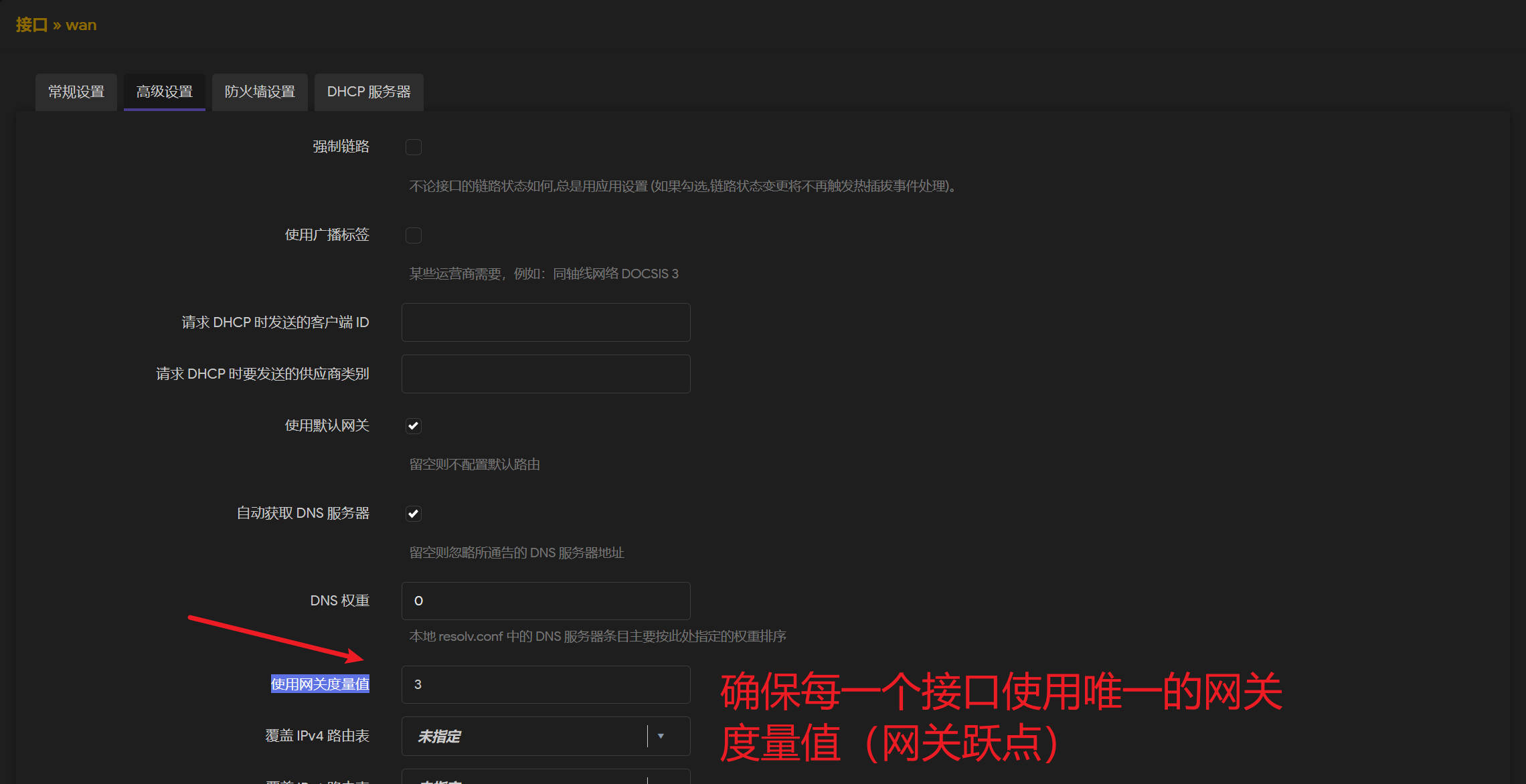Screen dimensions: 1526x784
Task: Open the 防火墙设置 tab
Action: coord(260,92)
